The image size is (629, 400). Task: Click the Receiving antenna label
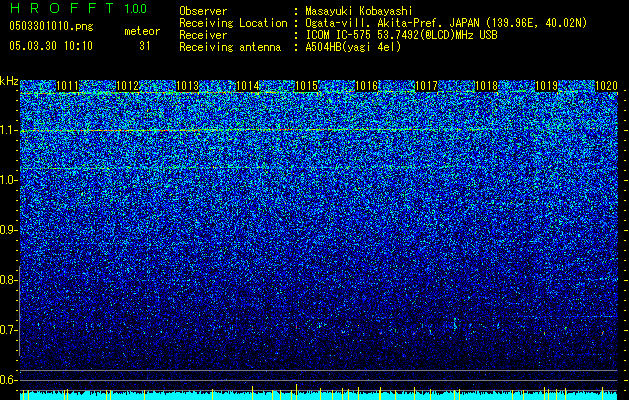click(x=230, y=47)
